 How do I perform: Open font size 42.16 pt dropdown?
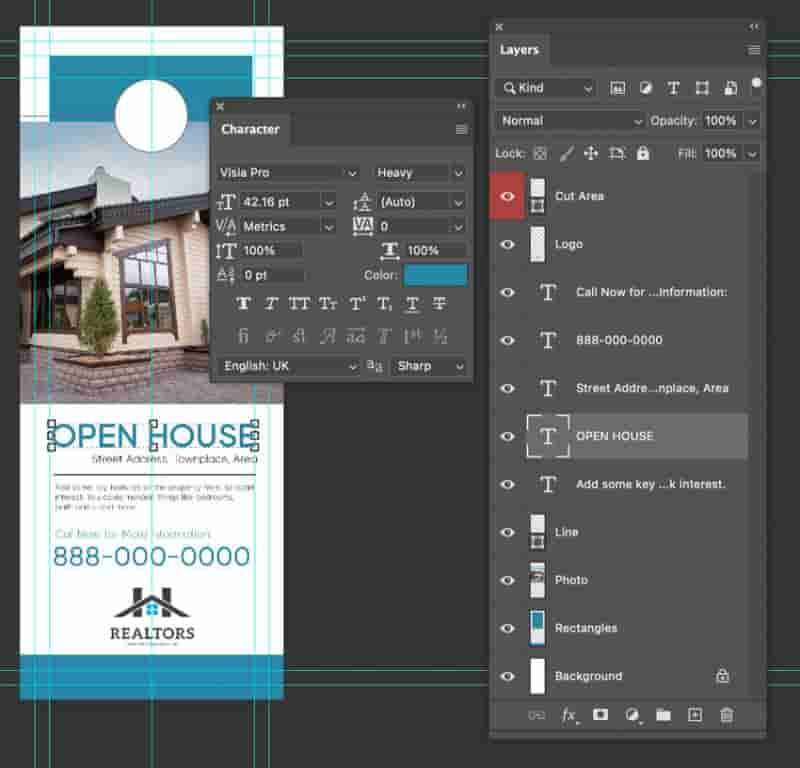tap(329, 203)
